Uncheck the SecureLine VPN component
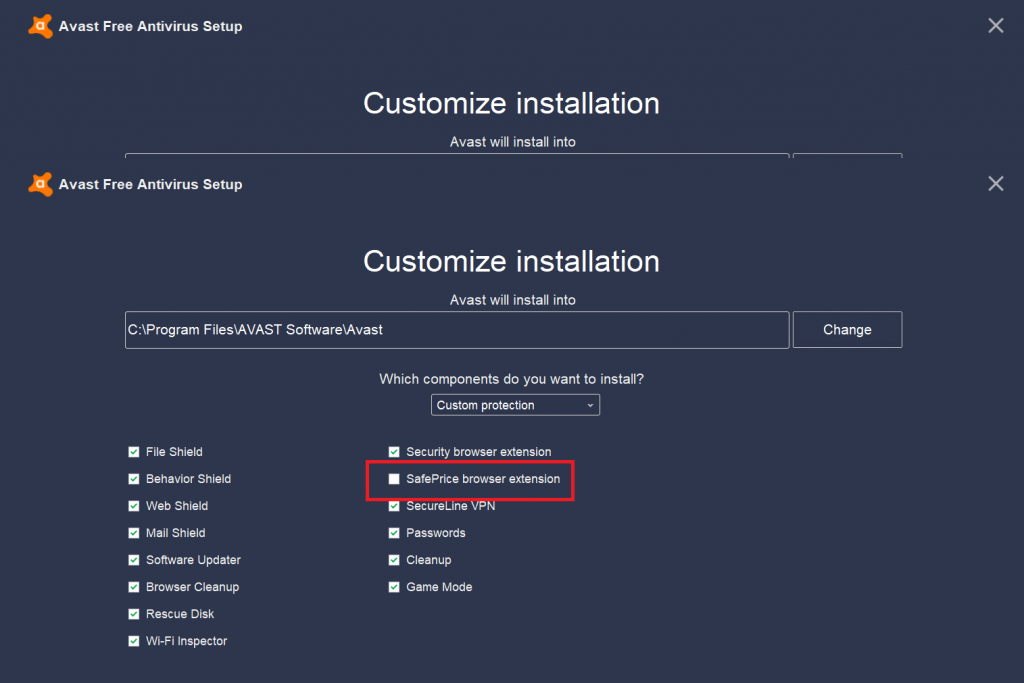Screen dimensions: 1024x683 point(394,506)
